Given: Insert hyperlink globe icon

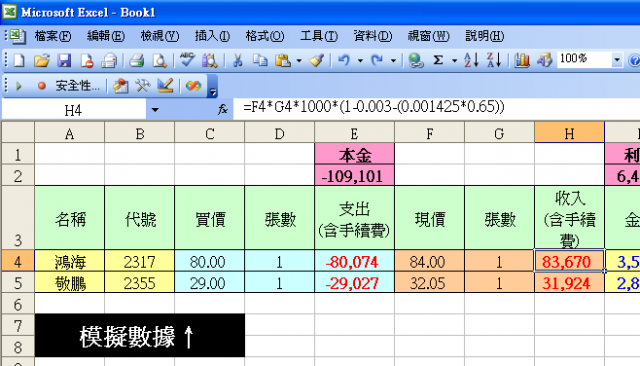Looking at the screenshot, I should [416, 60].
